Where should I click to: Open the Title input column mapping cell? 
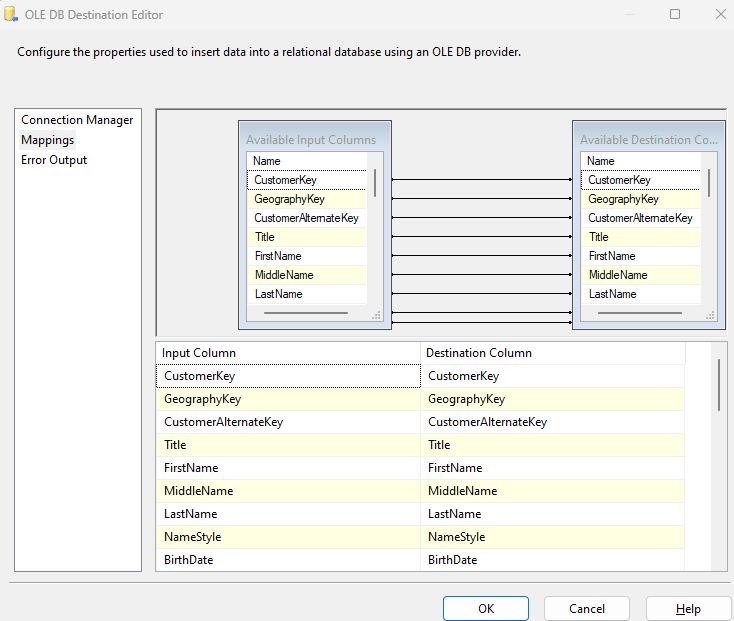[x=288, y=445]
